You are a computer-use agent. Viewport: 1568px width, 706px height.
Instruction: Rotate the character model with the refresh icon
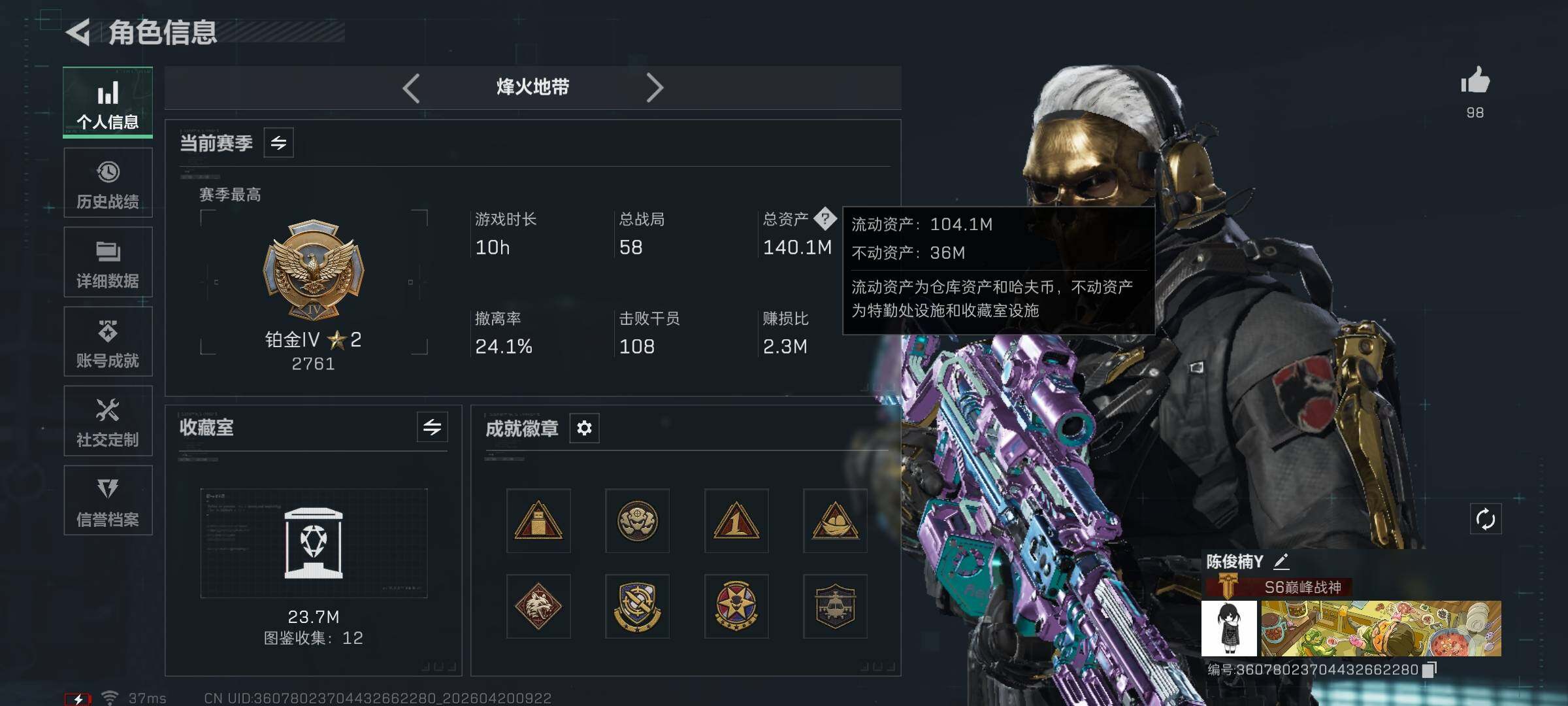click(1485, 519)
